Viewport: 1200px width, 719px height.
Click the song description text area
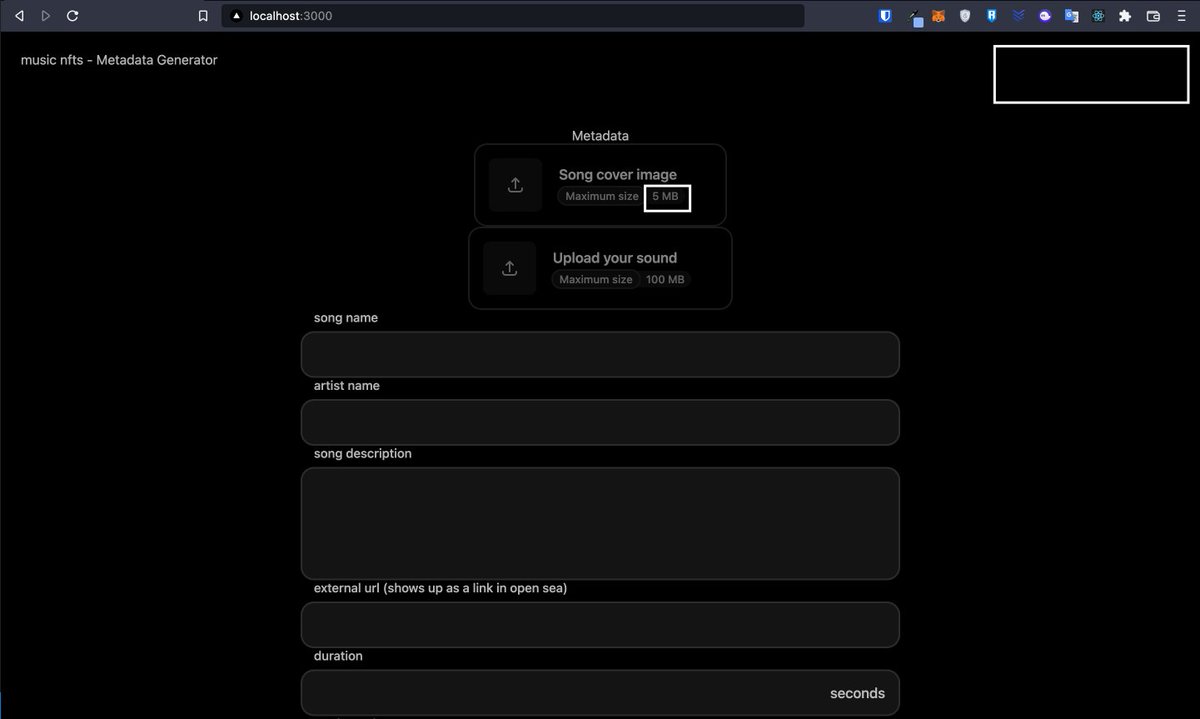click(600, 523)
